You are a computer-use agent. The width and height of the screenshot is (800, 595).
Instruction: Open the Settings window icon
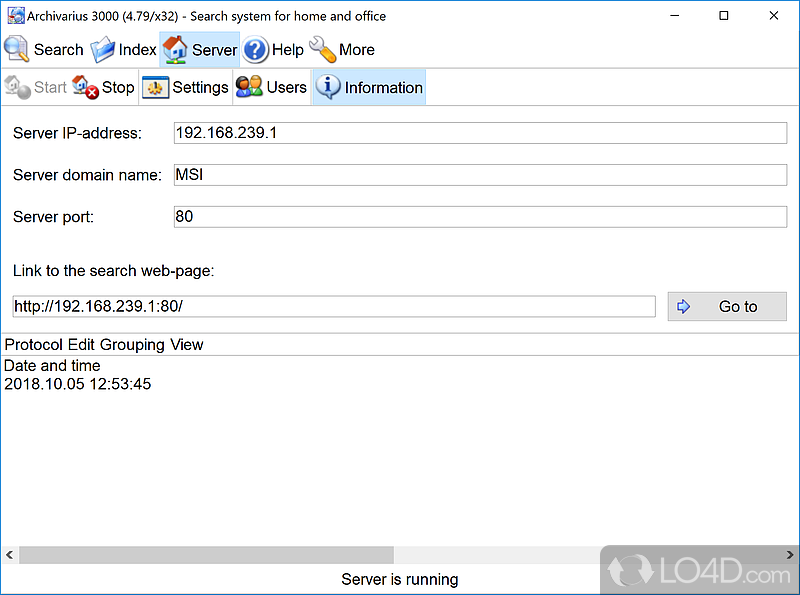click(x=155, y=88)
